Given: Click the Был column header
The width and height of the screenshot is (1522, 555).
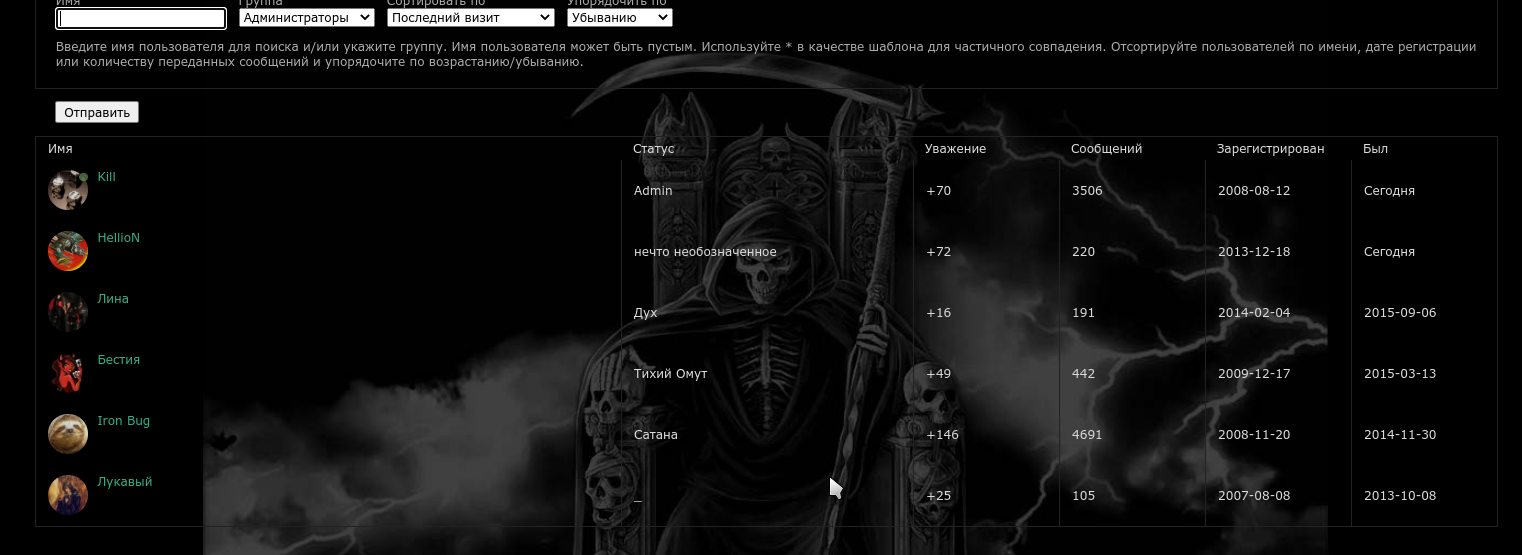Looking at the screenshot, I should [x=1376, y=149].
